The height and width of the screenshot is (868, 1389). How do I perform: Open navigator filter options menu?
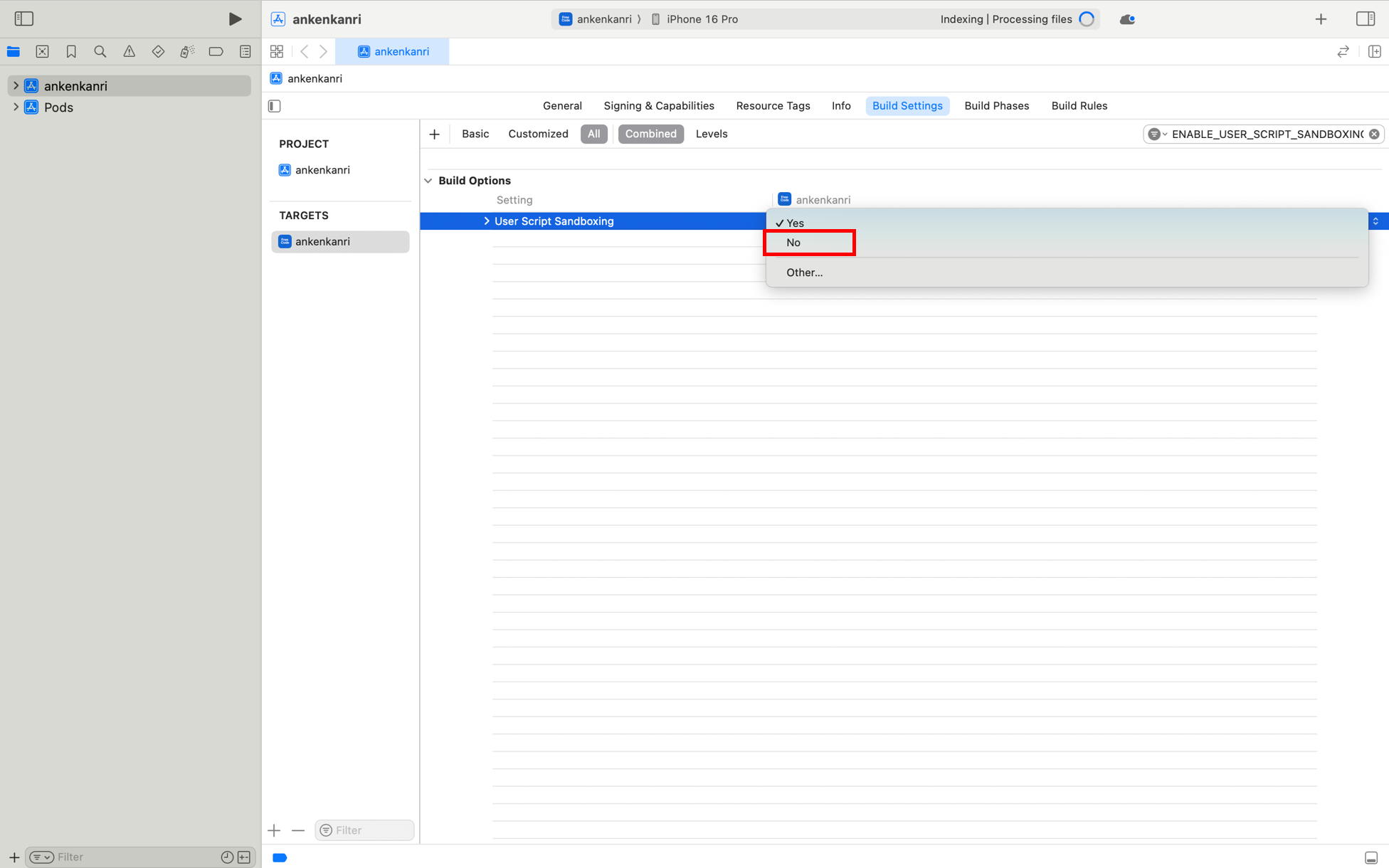coord(42,857)
